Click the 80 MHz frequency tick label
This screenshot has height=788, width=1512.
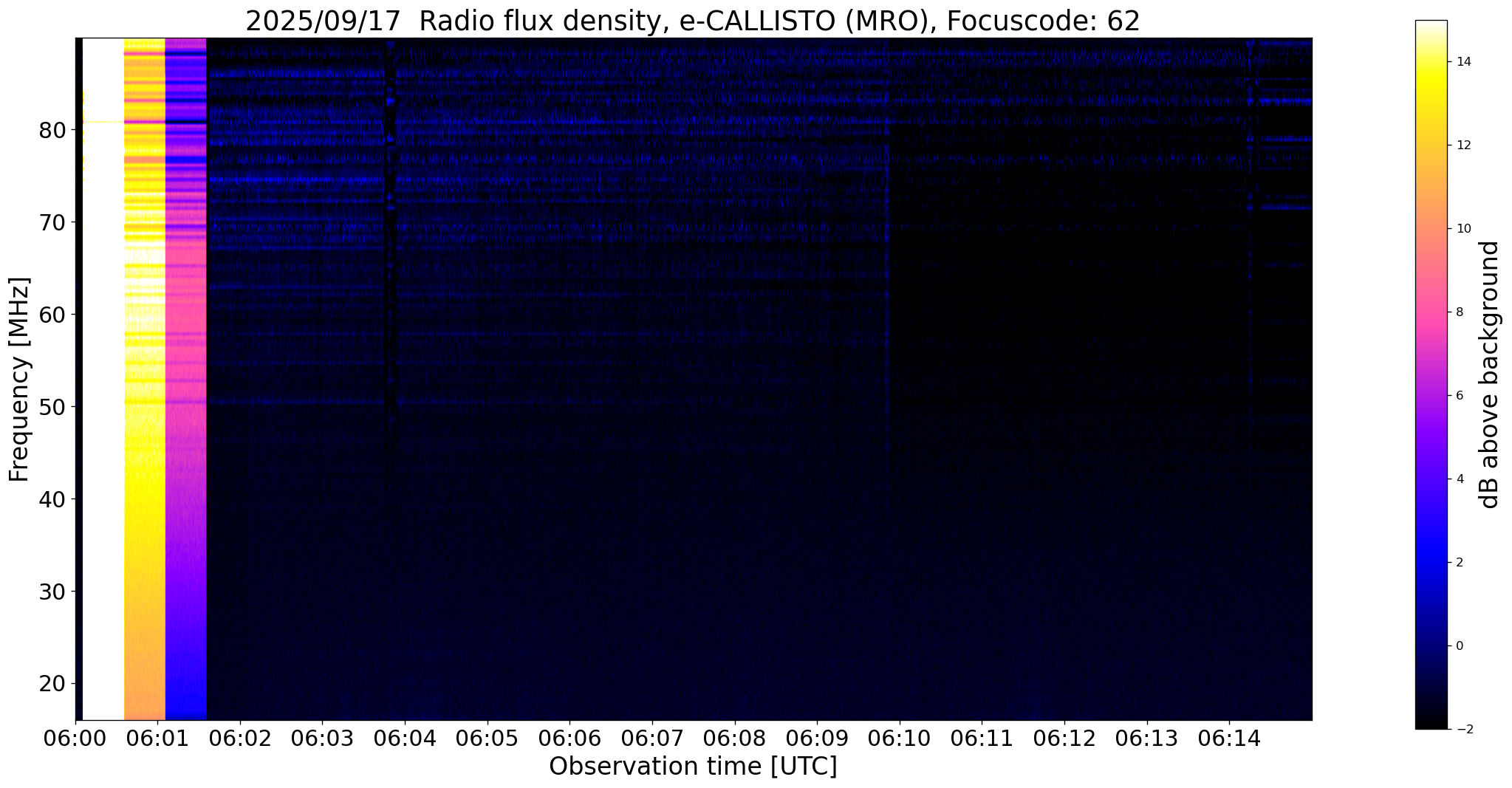(x=52, y=131)
